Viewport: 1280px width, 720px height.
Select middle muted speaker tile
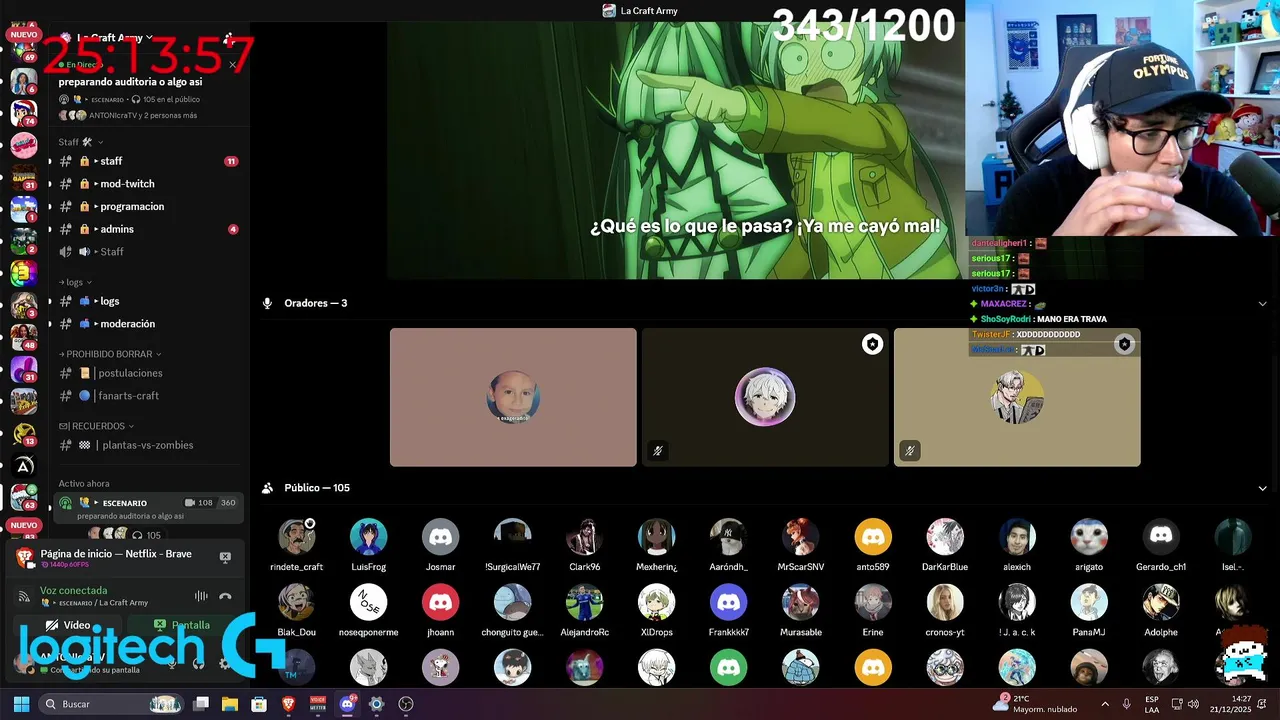tap(765, 397)
